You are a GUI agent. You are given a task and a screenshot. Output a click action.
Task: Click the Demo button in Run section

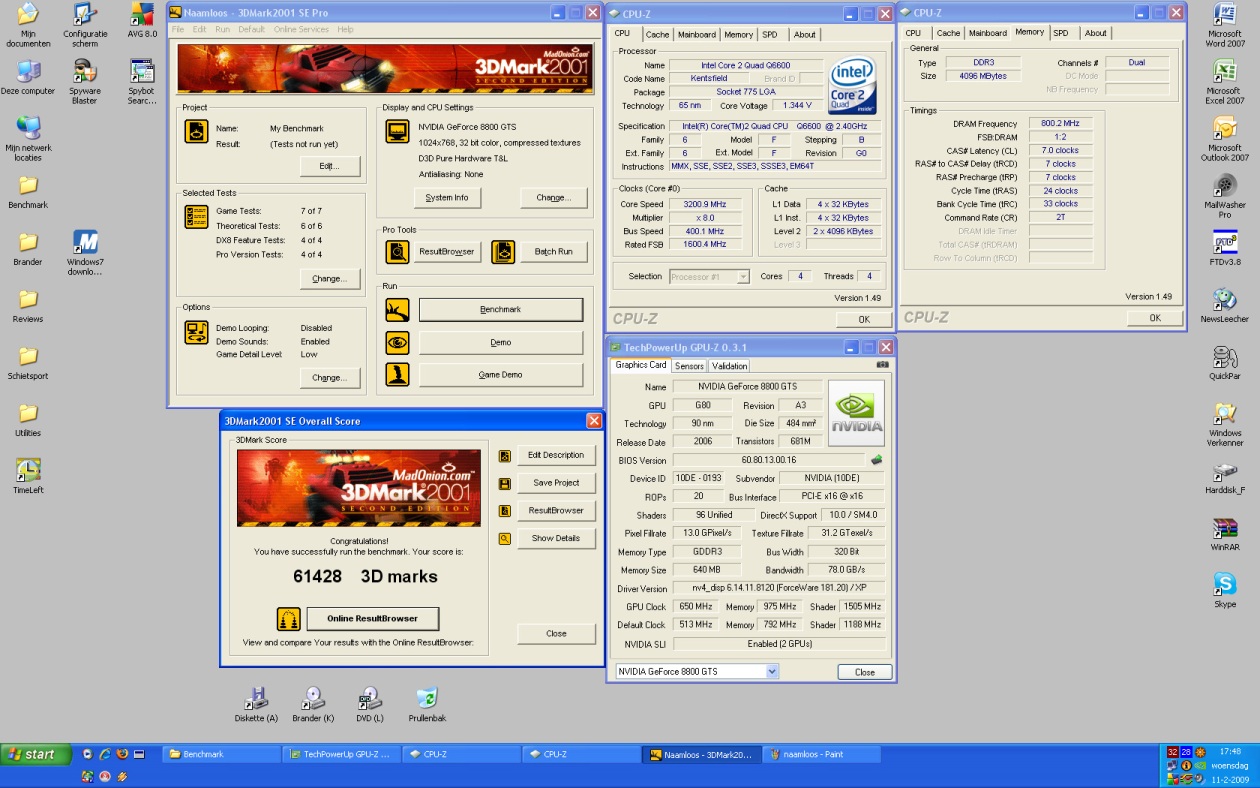[x=501, y=343]
